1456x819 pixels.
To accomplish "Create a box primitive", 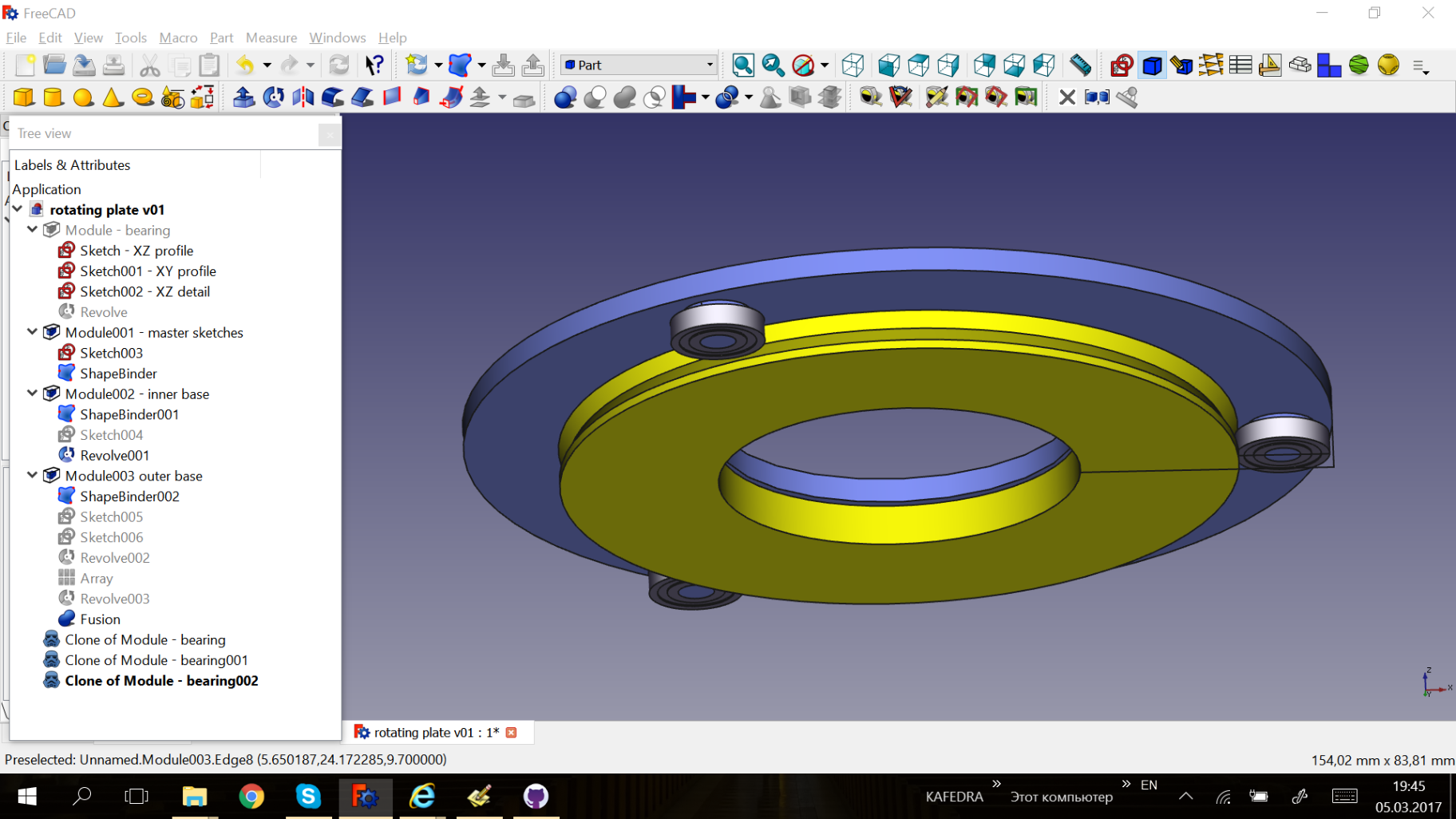I will click(24, 97).
